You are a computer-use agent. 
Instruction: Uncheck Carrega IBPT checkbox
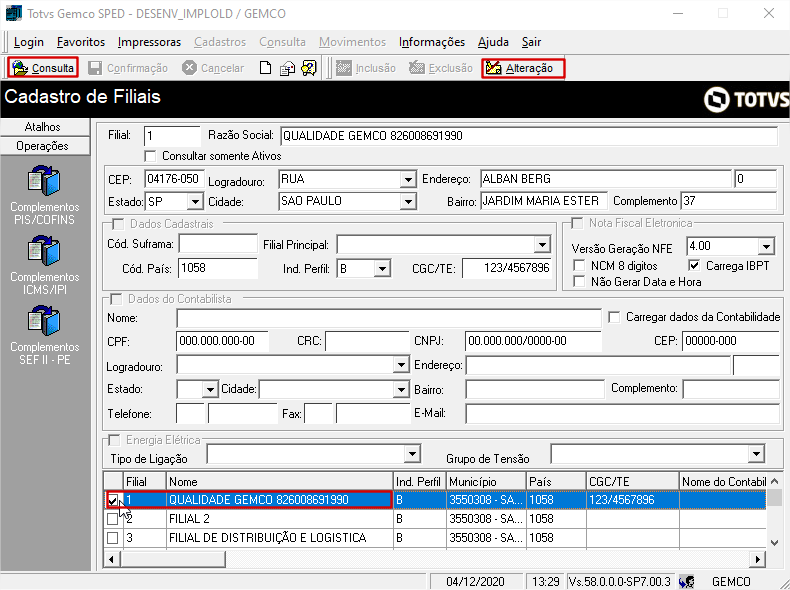694,265
